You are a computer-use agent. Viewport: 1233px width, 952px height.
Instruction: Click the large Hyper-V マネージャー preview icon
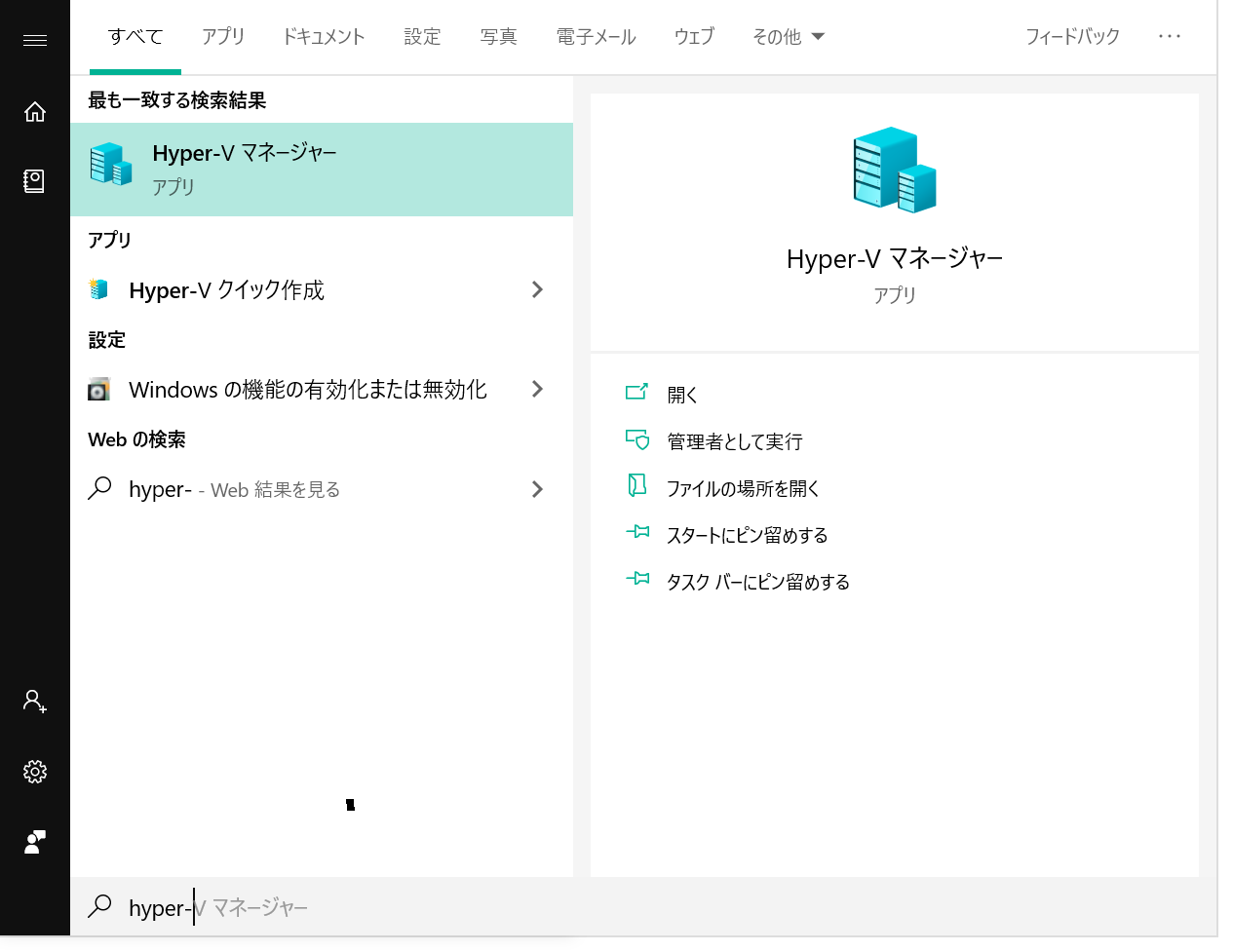click(x=894, y=170)
